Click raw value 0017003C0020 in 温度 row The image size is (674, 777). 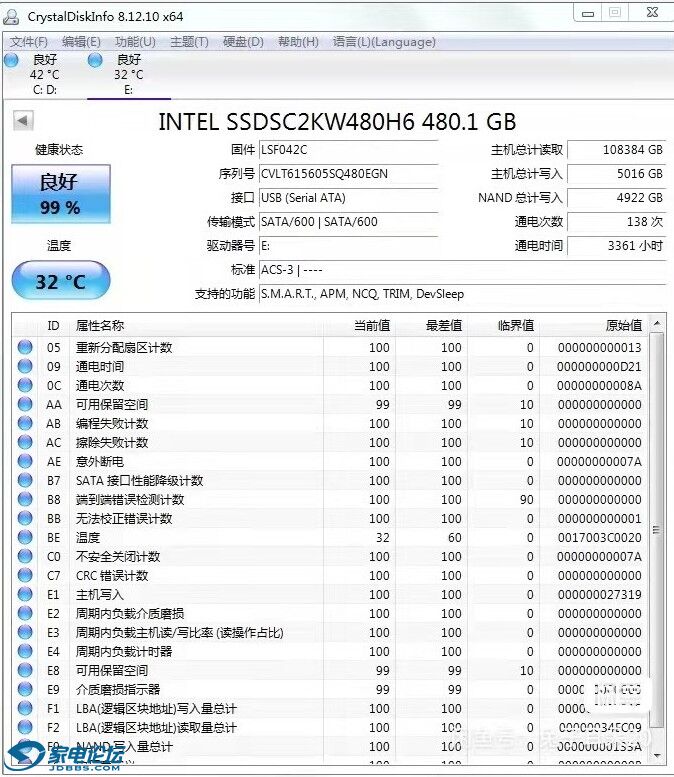[599, 537]
